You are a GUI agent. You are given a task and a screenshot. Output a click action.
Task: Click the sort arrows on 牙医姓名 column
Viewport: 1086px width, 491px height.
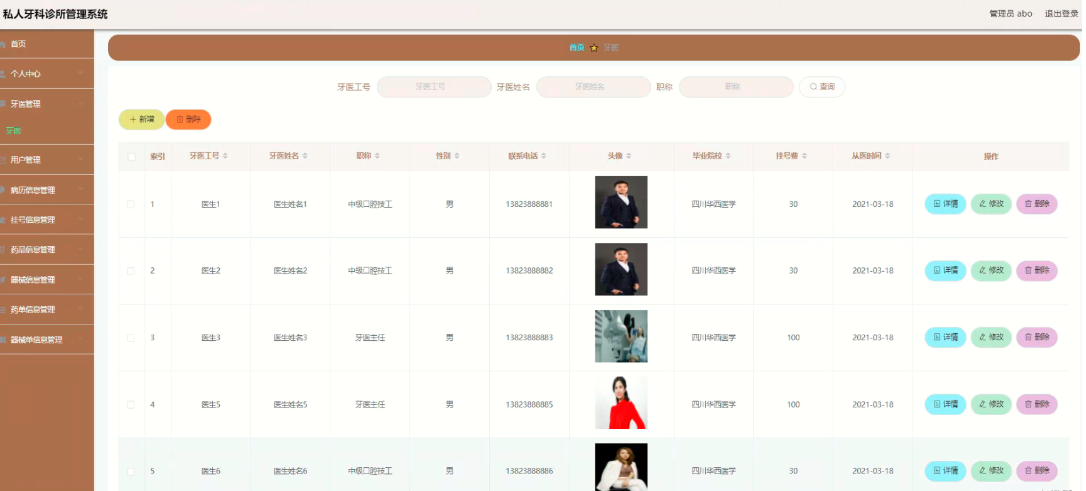(x=305, y=157)
